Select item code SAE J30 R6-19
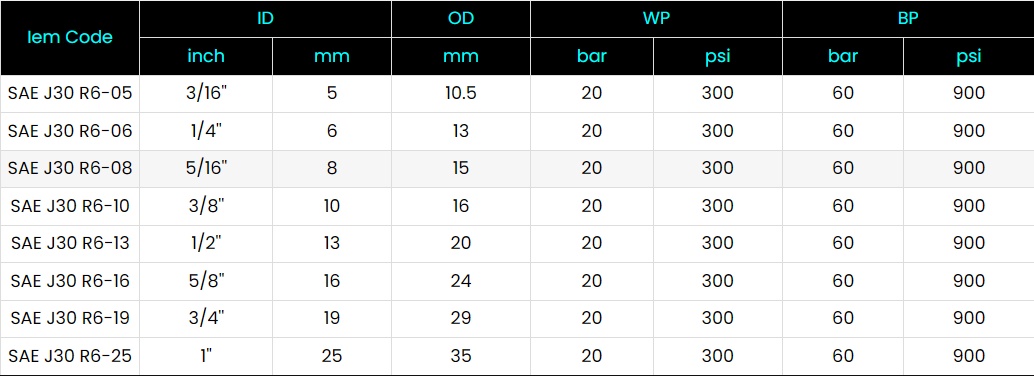Viewport: 1034px width, 376px height. tap(70, 319)
